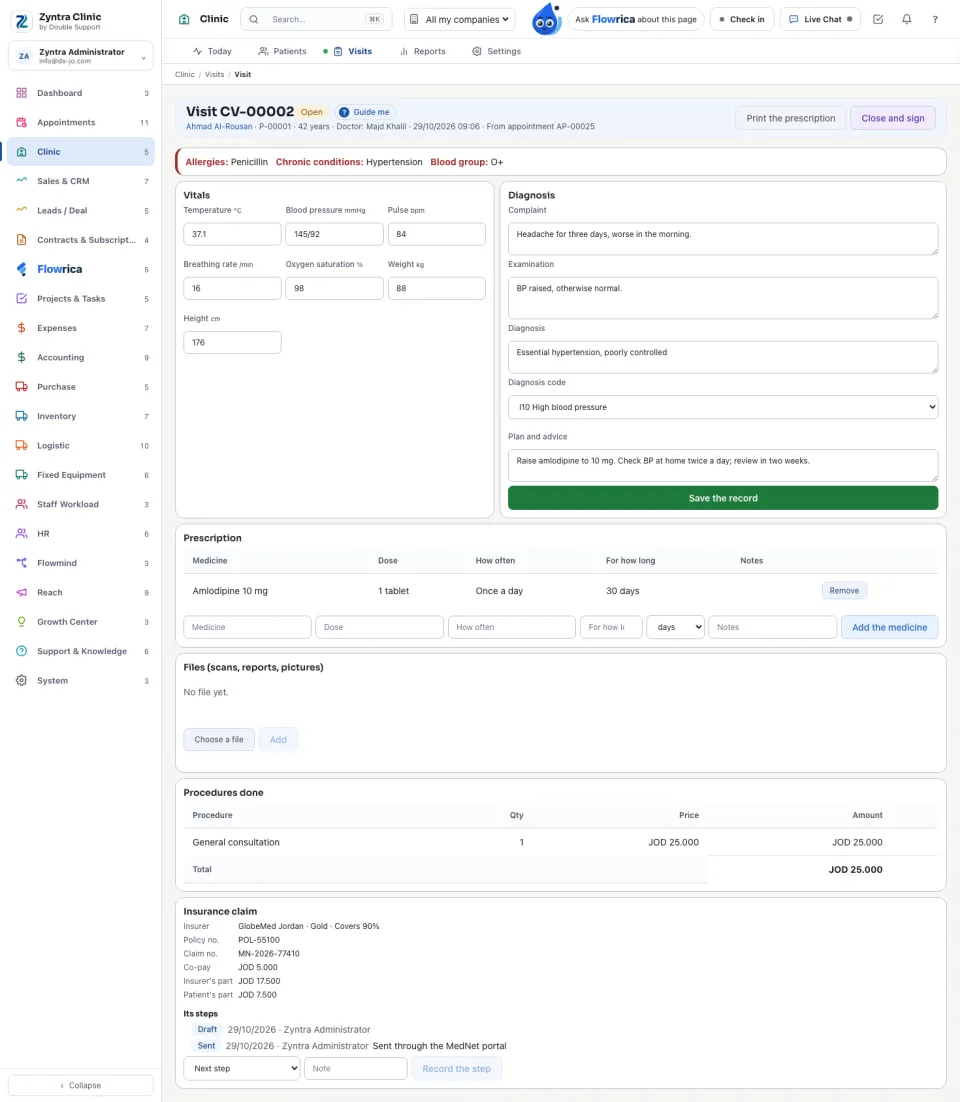Image resolution: width=960 pixels, height=1102 pixels.
Task: Expand the Zyntra Administrator account menu
Action: click(x=81, y=56)
